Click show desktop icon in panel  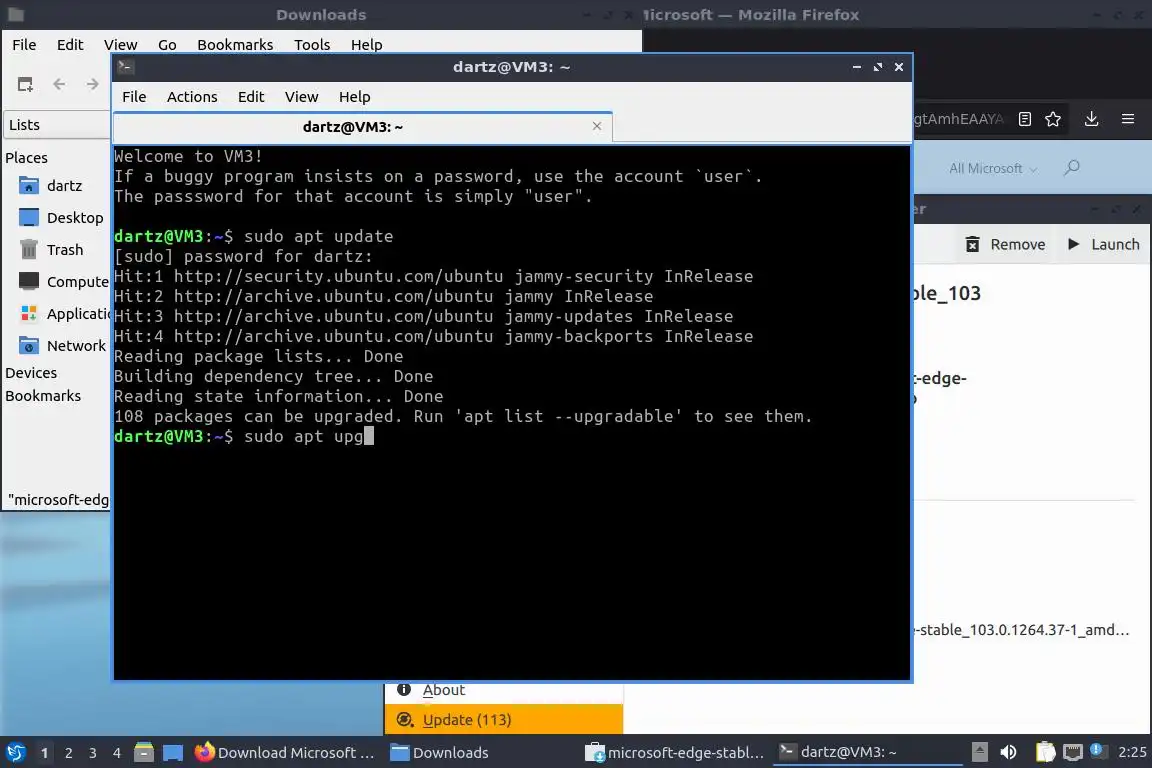(x=173, y=753)
